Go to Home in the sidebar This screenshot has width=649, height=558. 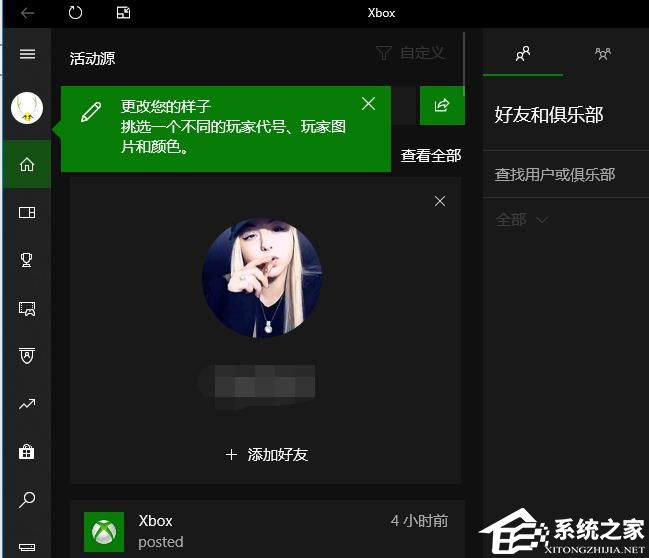coord(27,164)
